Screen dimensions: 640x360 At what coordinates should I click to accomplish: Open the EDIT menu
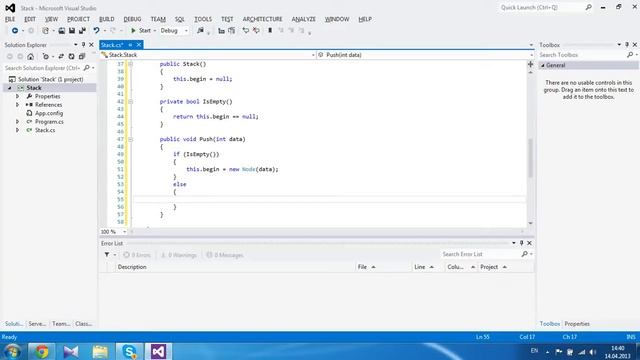pos(30,19)
